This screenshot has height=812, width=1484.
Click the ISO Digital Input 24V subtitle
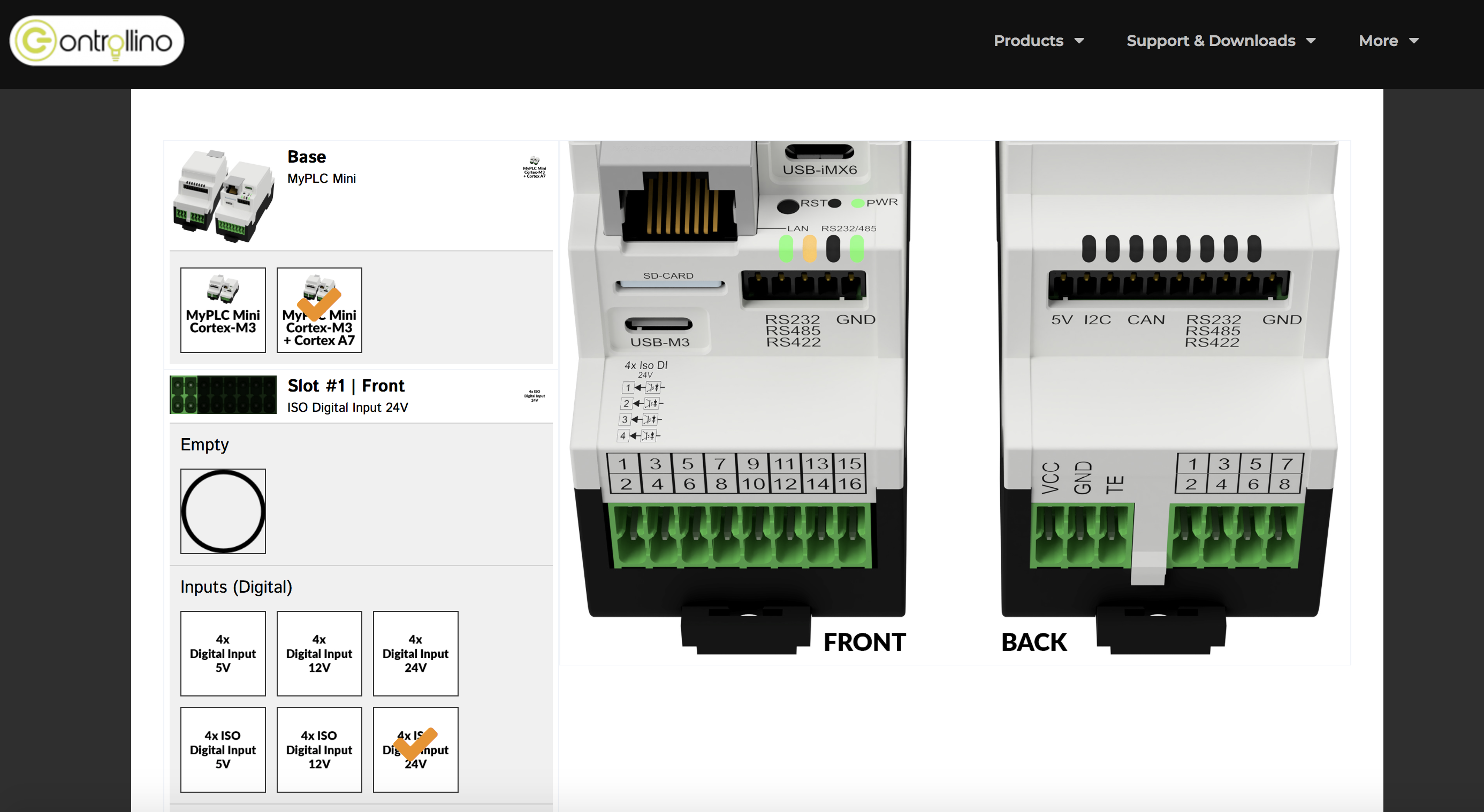[x=347, y=407]
